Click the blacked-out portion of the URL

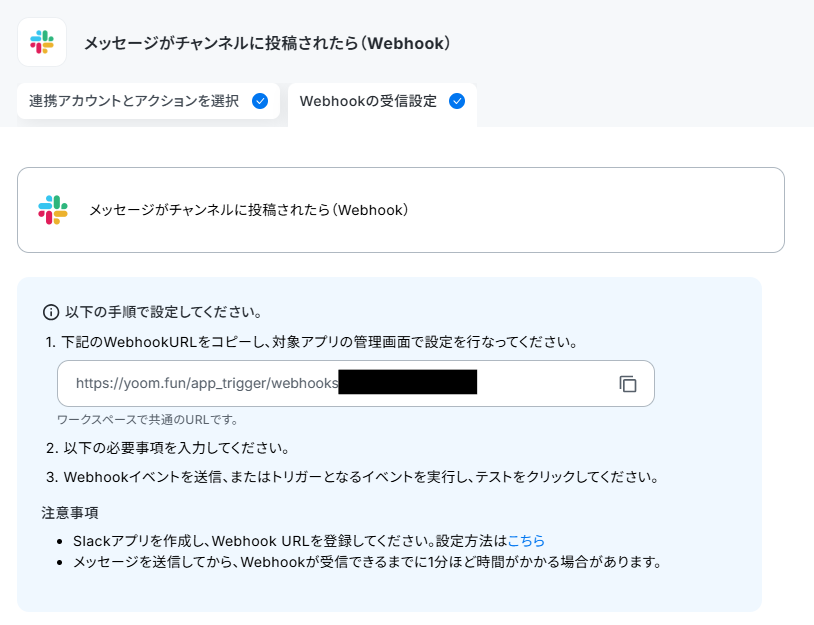408,382
